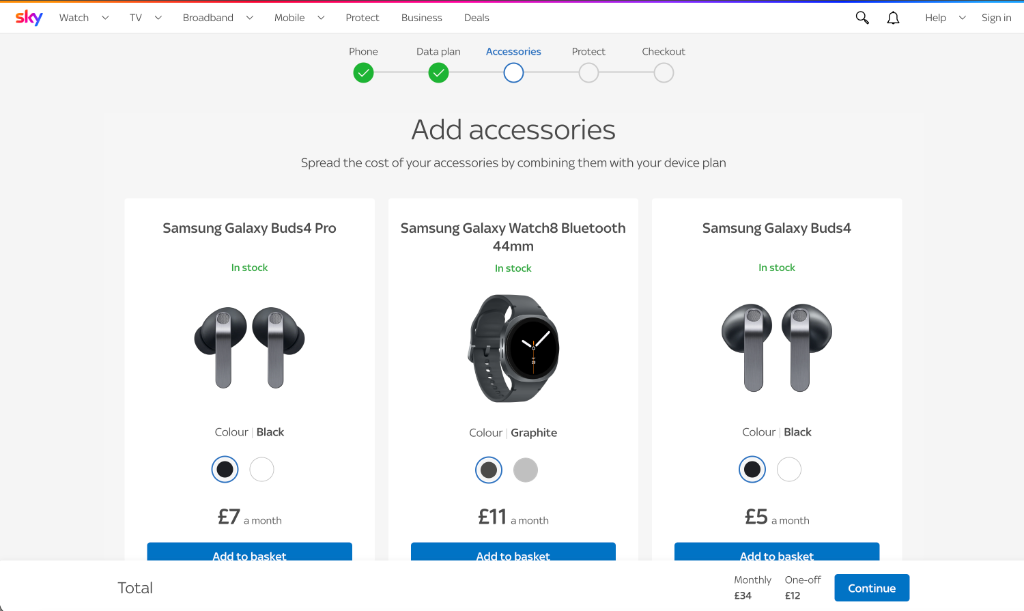Click the Galaxy Watch8 product image
Screen dimensions: 1024x611
click(x=513, y=349)
